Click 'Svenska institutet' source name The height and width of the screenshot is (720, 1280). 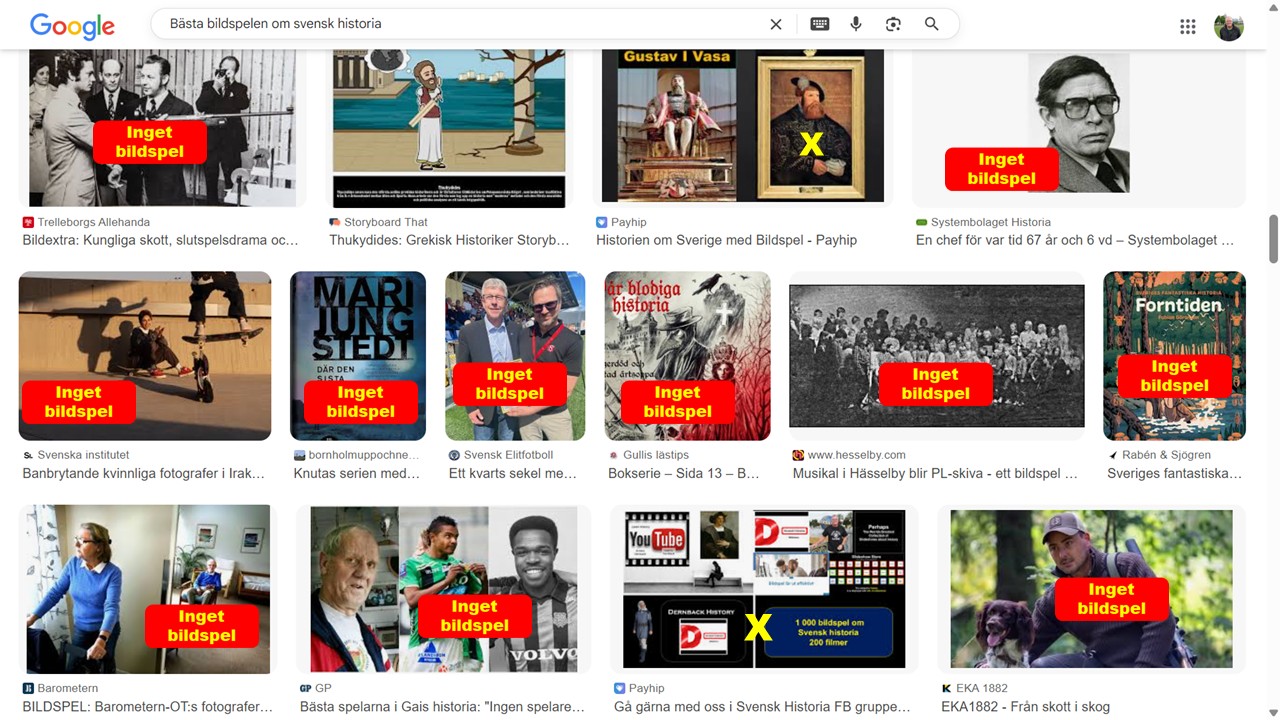(83, 455)
